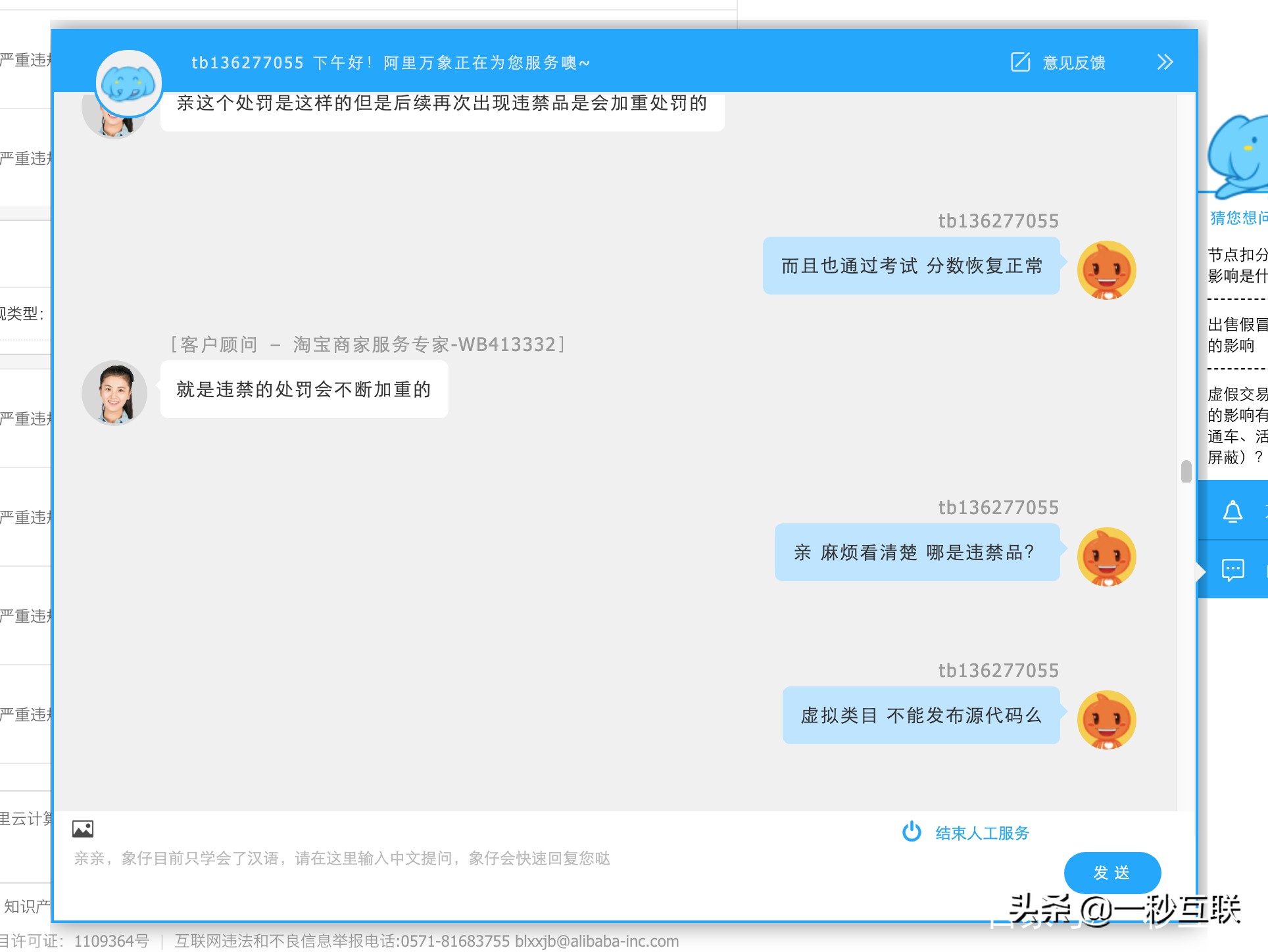The image size is (1268, 952).
Task: Open the image upload icon near input field
Action: [x=83, y=830]
